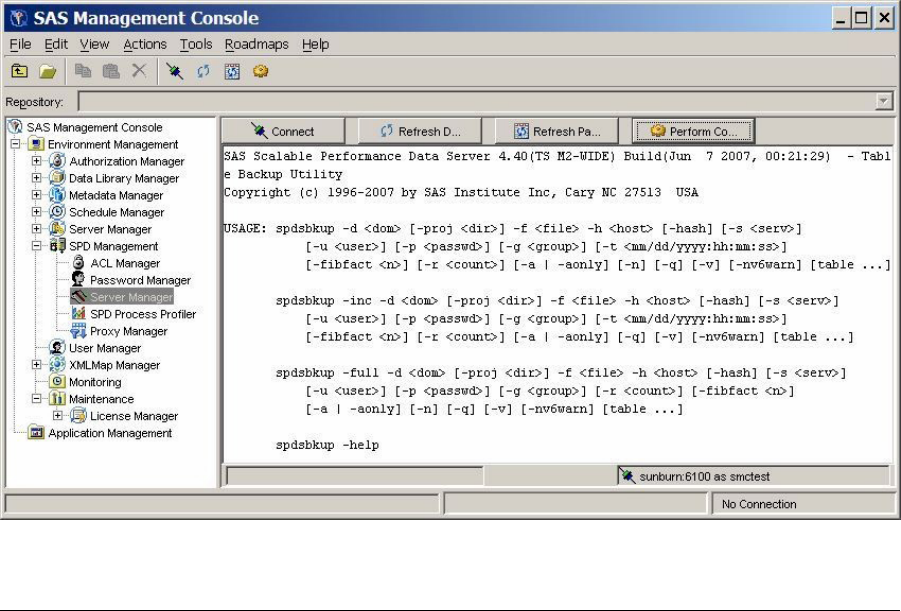Click the Connect button
This screenshot has width=901, height=611.
[x=283, y=131]
